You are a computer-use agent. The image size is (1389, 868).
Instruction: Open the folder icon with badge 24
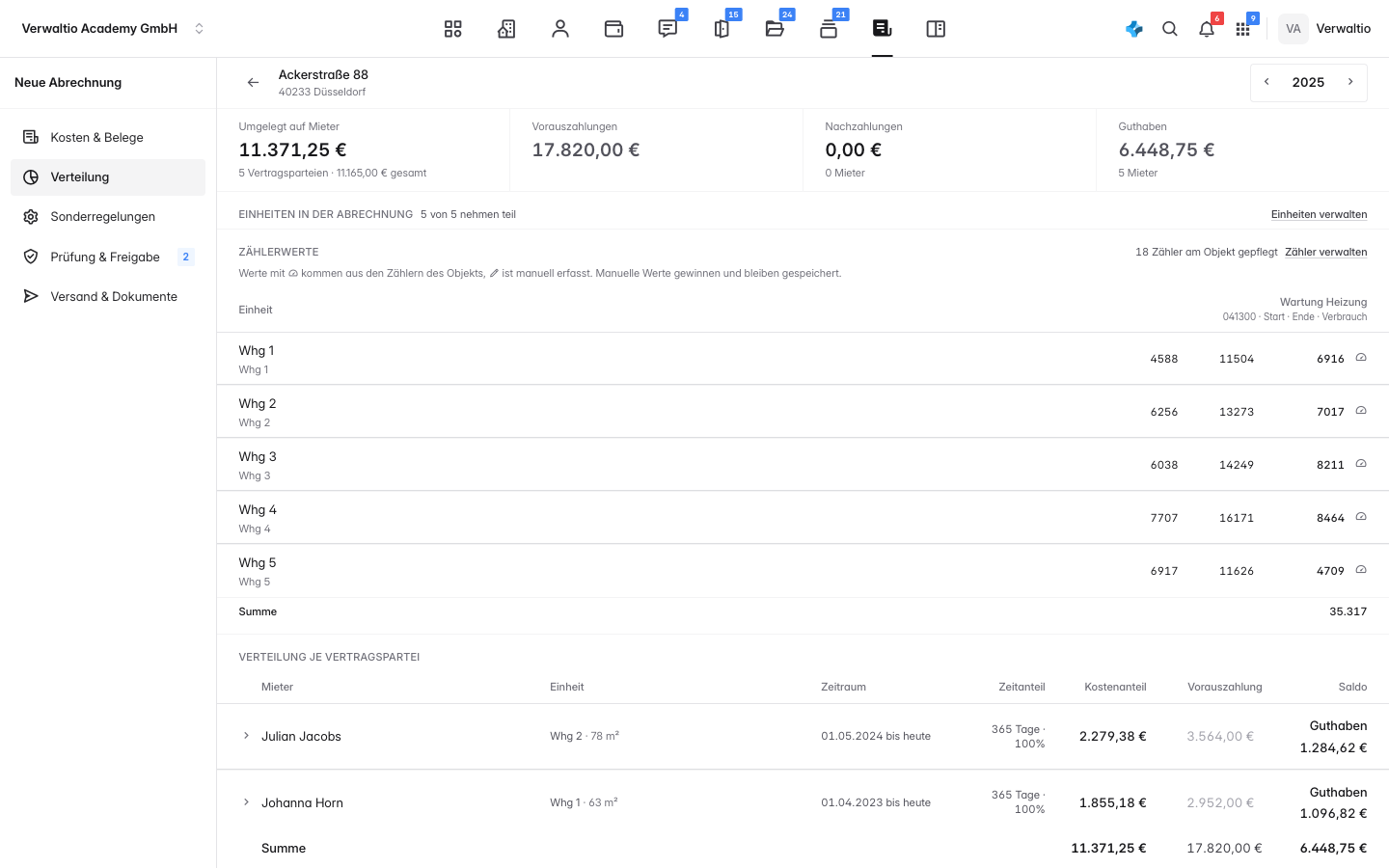(x=775, y=29)
